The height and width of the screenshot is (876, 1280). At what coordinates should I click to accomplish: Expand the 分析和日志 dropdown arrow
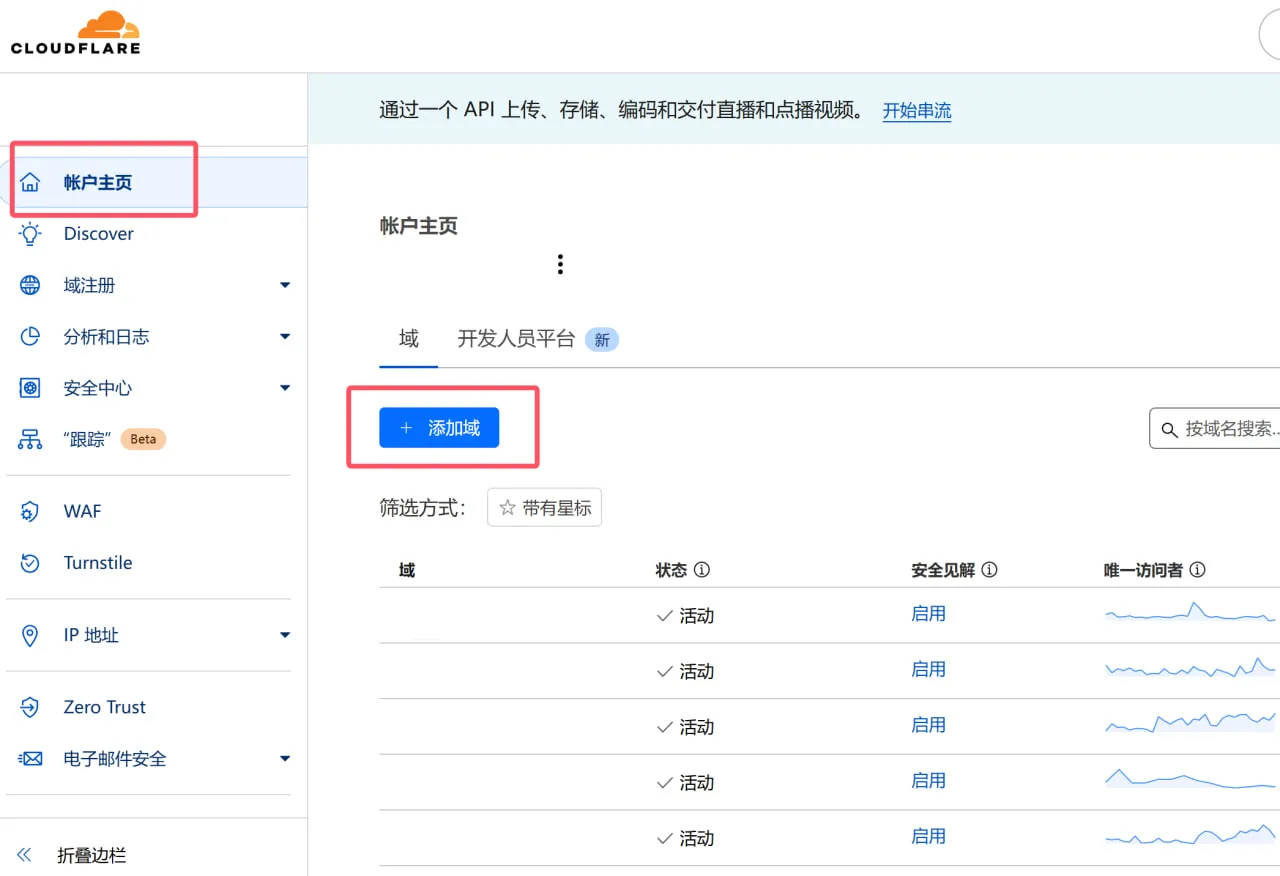click(285, 337)
